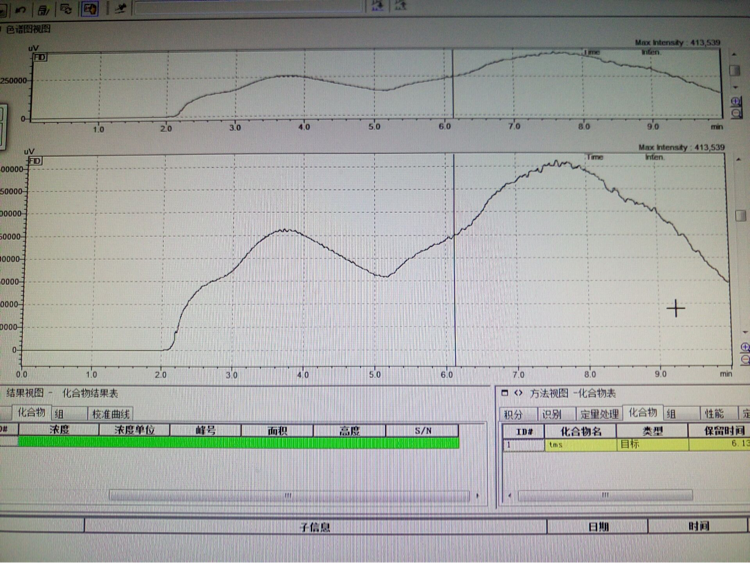
Task: Click upper chromatogram scrollbar up arrow
Action: (734, 54)
